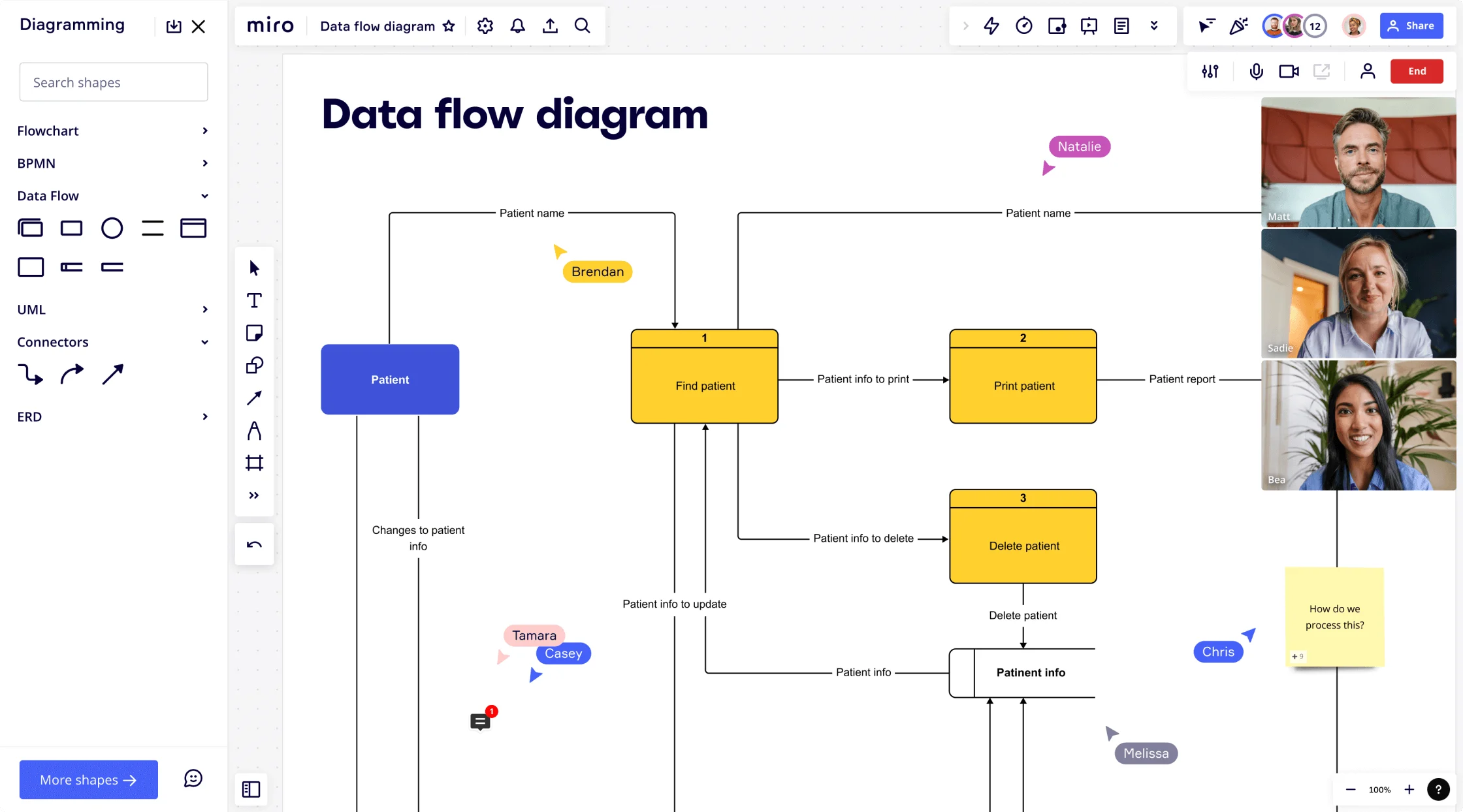
Task: Click the End session button
Action: click(x=1417, y=71)
